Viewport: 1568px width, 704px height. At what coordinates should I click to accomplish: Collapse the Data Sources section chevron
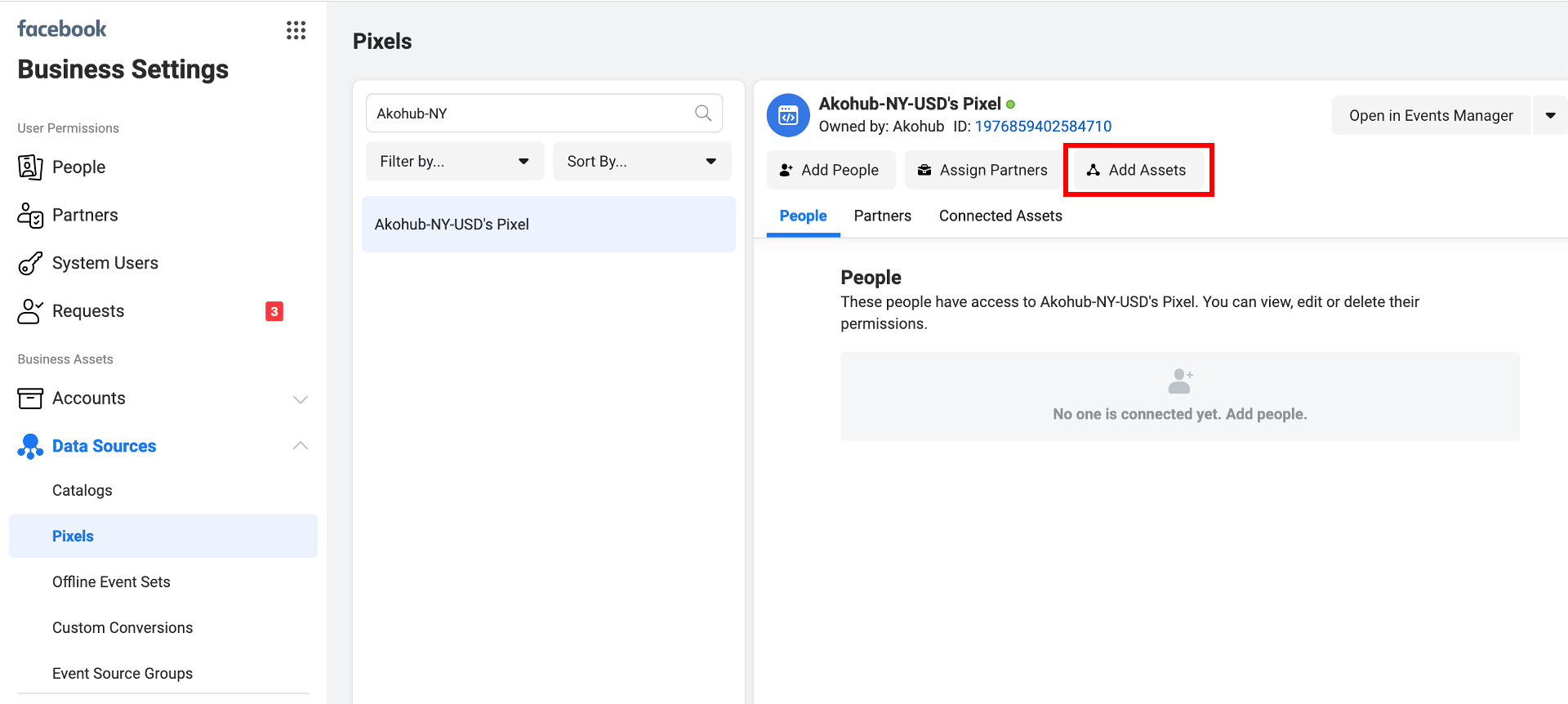click(x=301, y=445)
